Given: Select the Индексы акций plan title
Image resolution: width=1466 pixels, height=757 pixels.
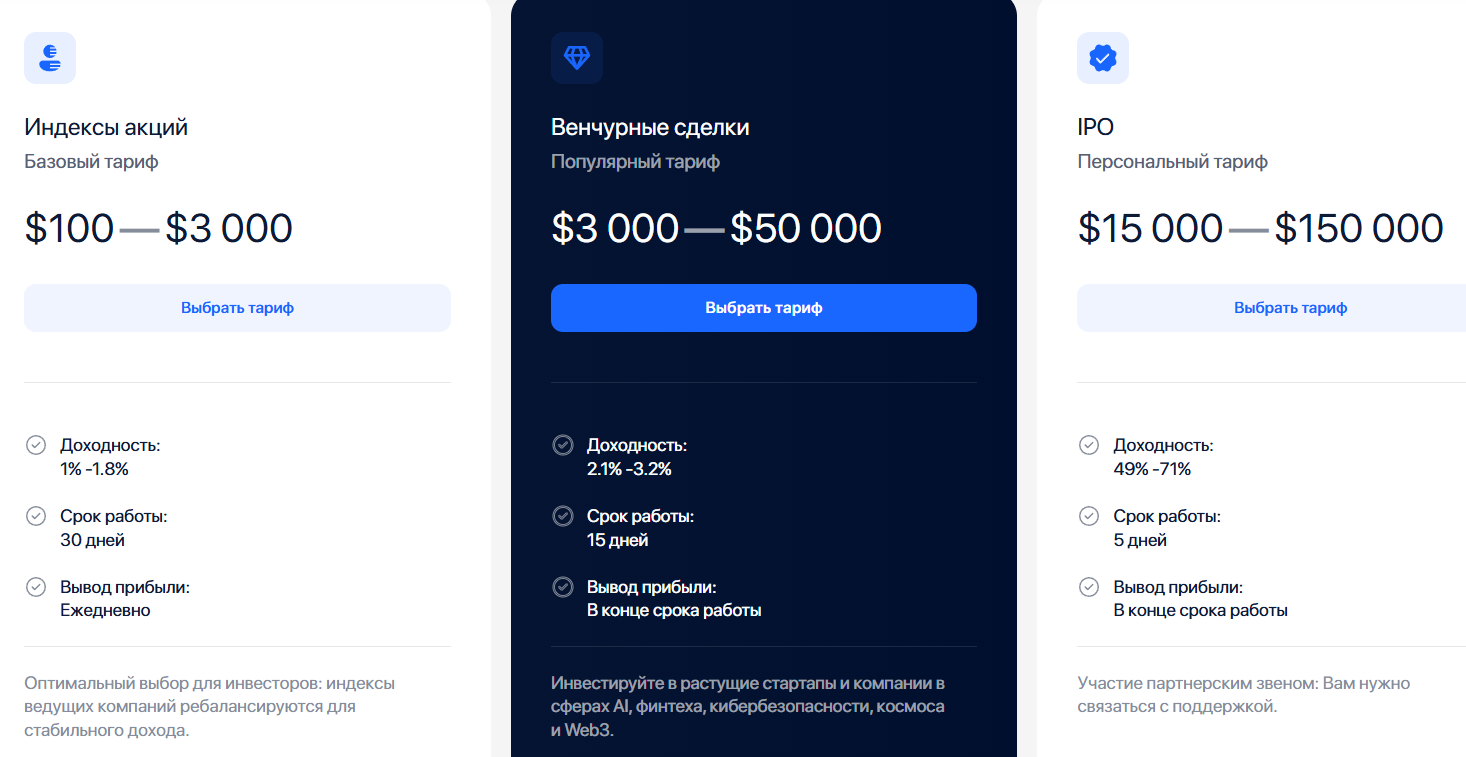Looking at the screenshot, I should click(x=106, y=127).
